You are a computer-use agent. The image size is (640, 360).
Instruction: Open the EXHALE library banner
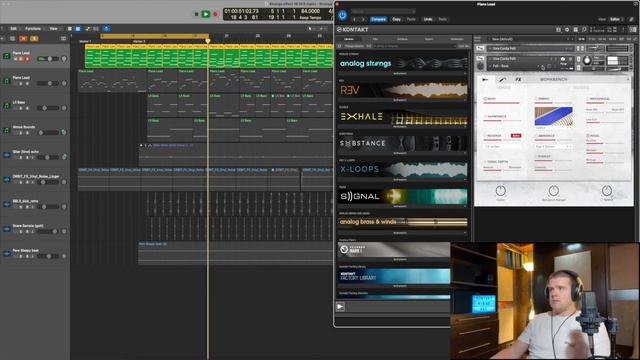(403, 117)
